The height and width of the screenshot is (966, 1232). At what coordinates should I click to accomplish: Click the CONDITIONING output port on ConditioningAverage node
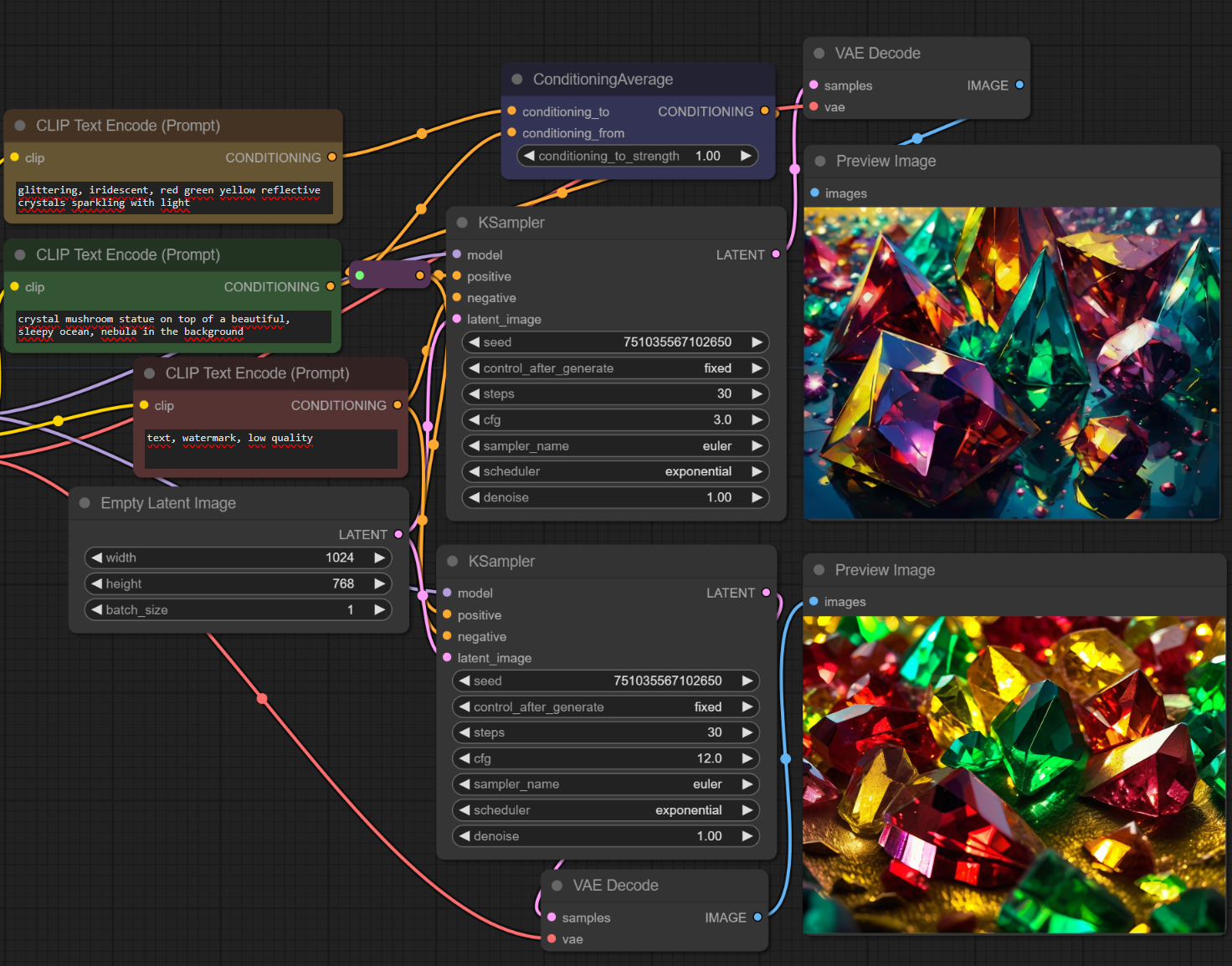pyautogui.click(x=764, y=110)
